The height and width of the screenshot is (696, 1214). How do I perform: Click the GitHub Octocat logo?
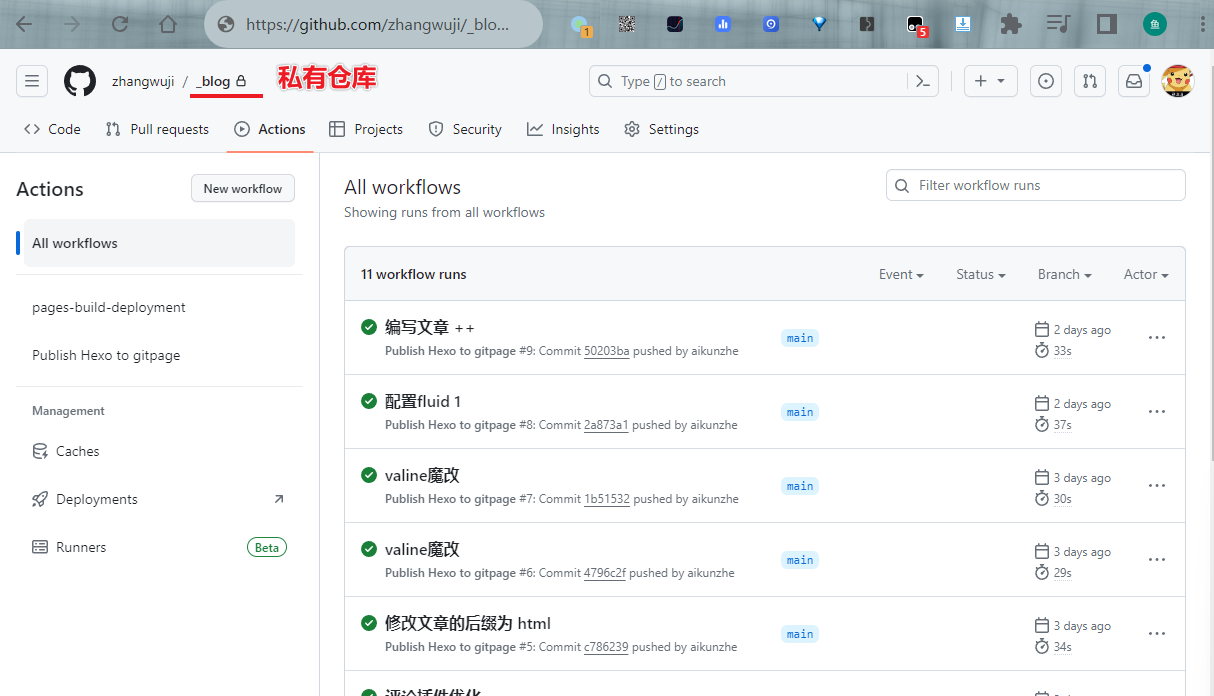pos(80,81)
